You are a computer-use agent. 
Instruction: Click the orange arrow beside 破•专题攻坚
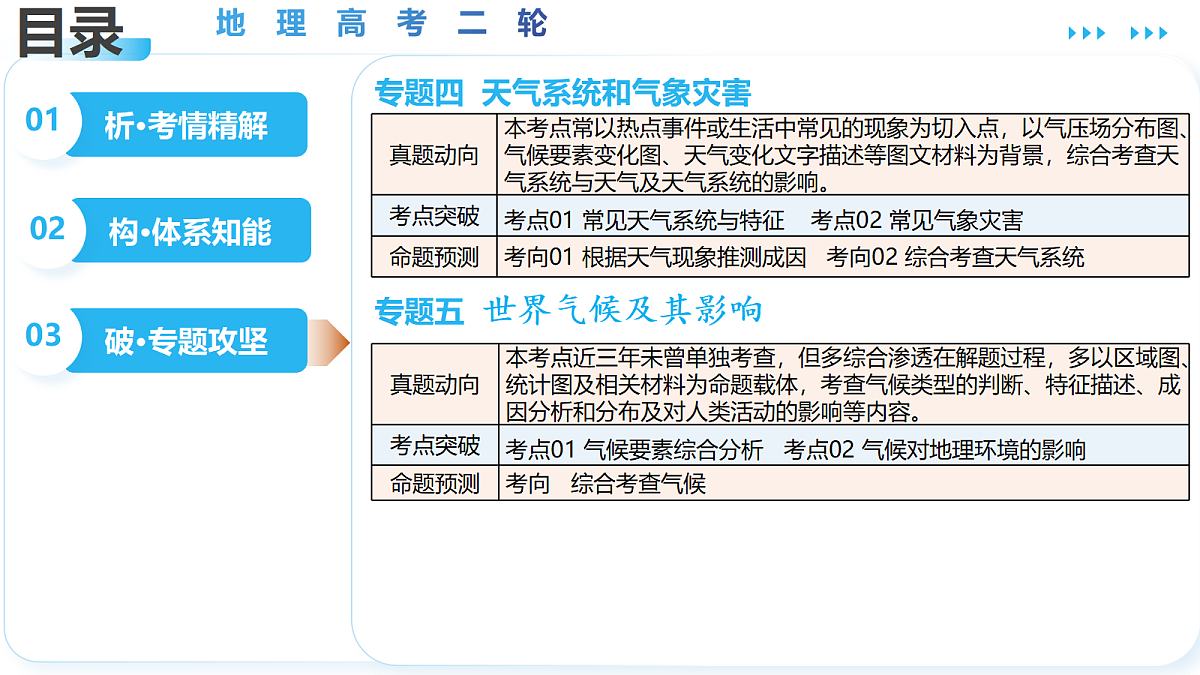tap(329, 343)
